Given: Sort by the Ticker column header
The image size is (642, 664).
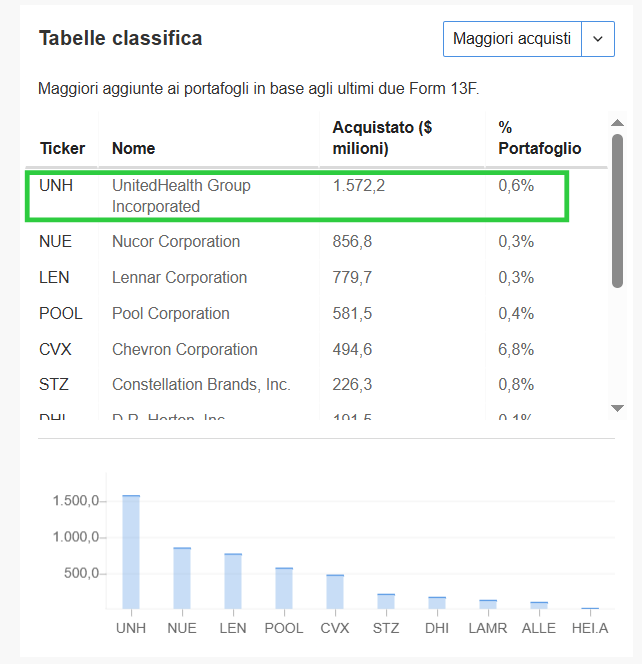Looking at the screenshot, I should click(x=62, y=149).
